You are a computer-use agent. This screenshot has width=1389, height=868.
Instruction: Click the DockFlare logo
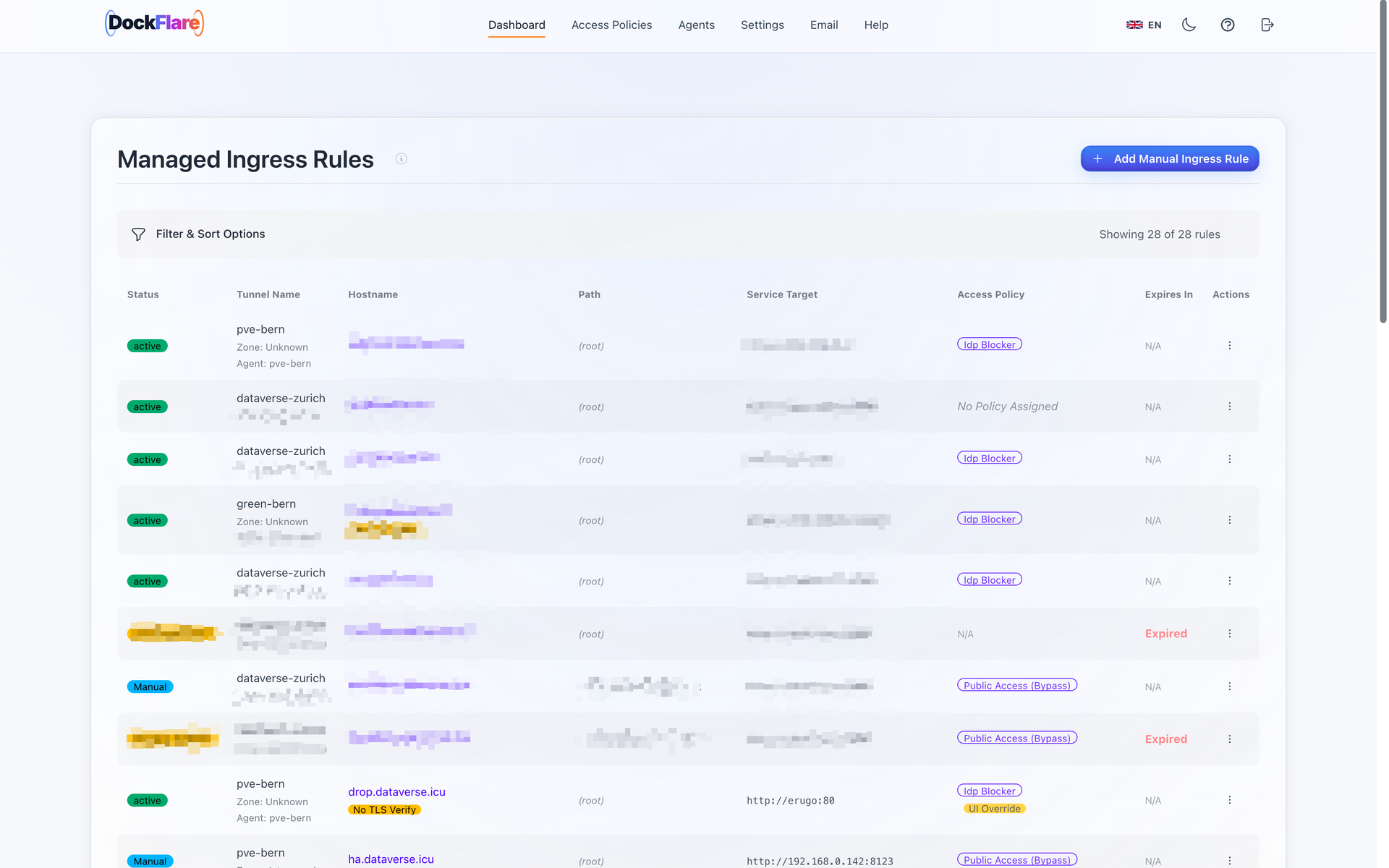point(155,23)
